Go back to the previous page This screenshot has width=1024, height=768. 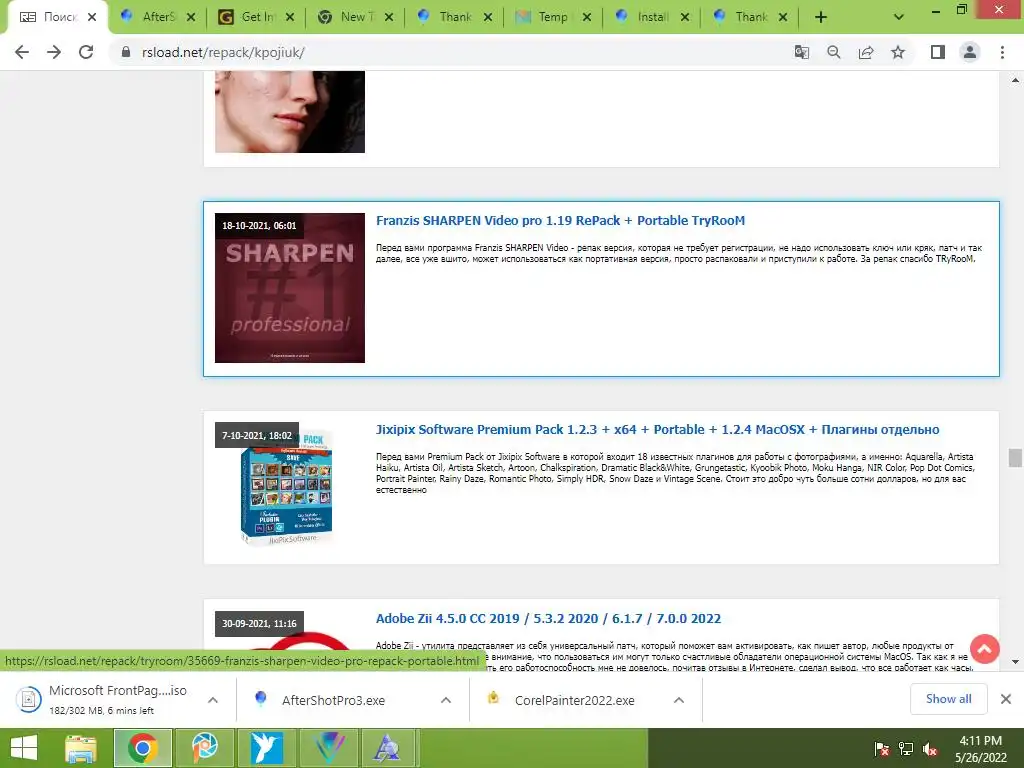pyautogui.click(x=22, y=52)
